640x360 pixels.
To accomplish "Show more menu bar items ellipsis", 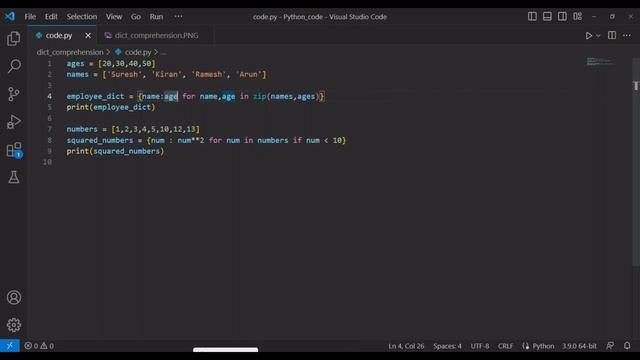I will 178,16.
